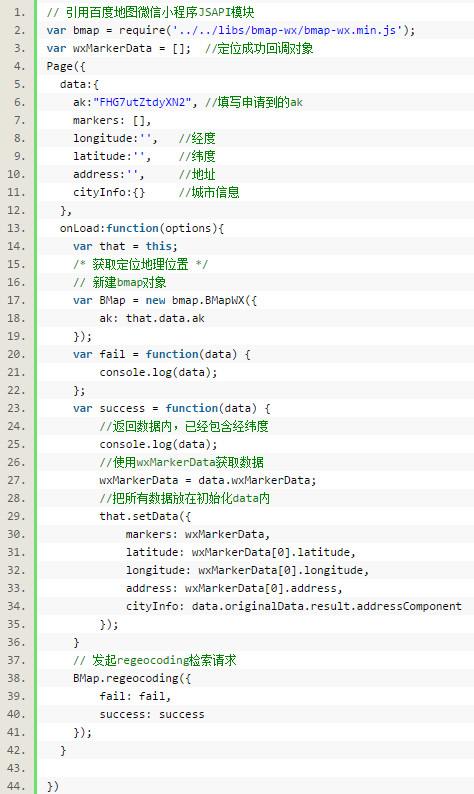The image size is (474, 794).
Task: Click the ak string "FHG7utZtdyXN2"
Action: click(x=142, y=102)
